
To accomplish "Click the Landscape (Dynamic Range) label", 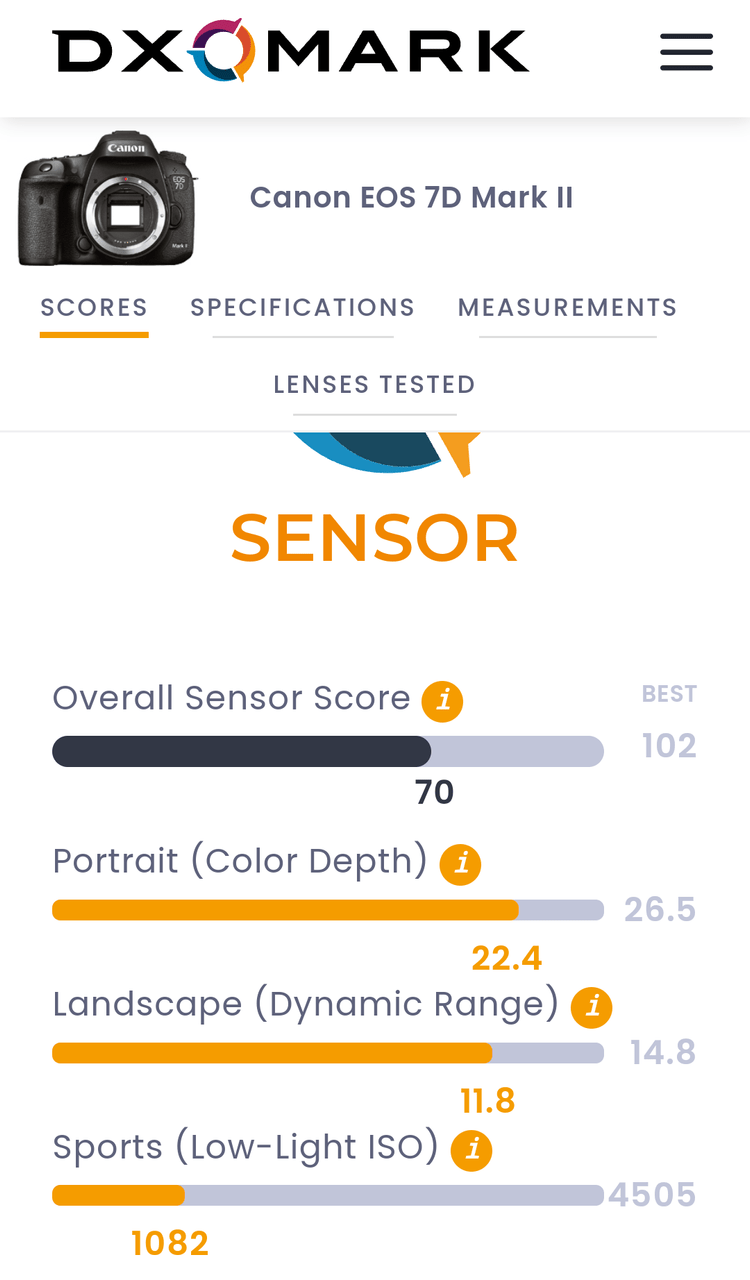I will [x=305, y=1004].
